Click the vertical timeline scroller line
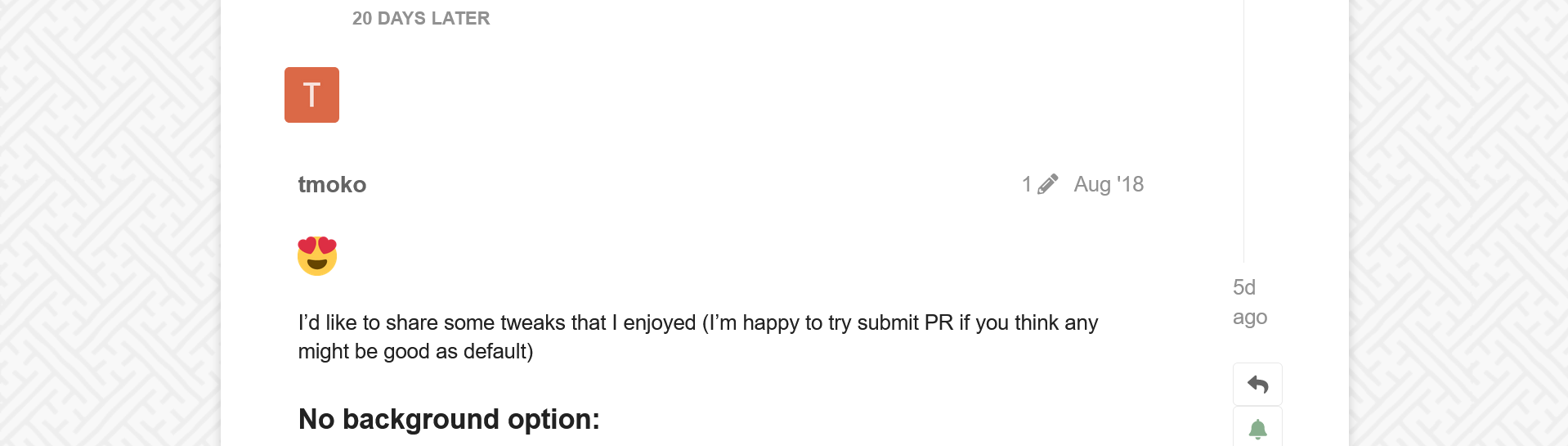The image size is (1568, 446). pyautogui.click(x=1243, y=131)
